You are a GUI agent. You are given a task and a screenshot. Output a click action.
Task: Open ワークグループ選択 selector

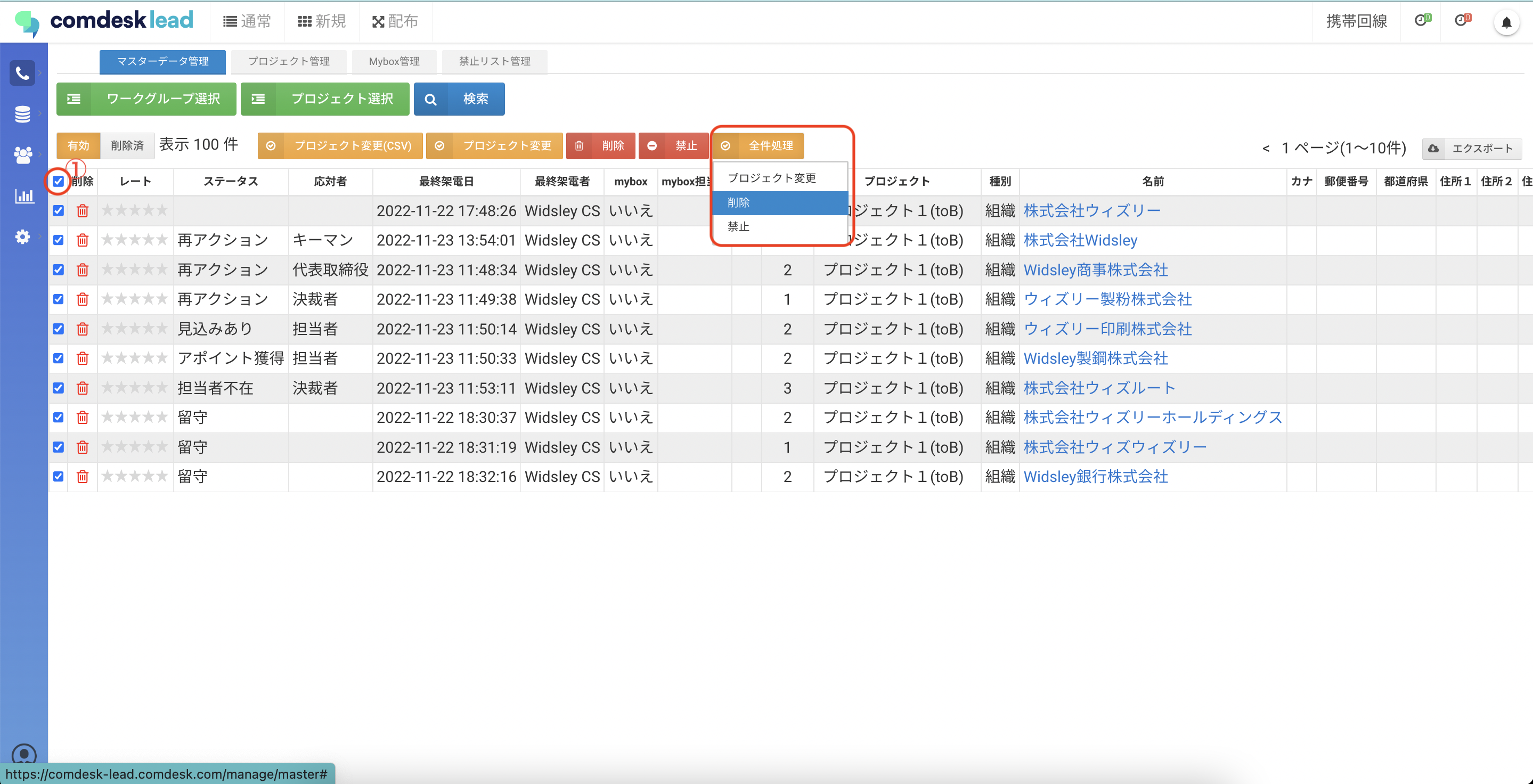click(146, 99)
